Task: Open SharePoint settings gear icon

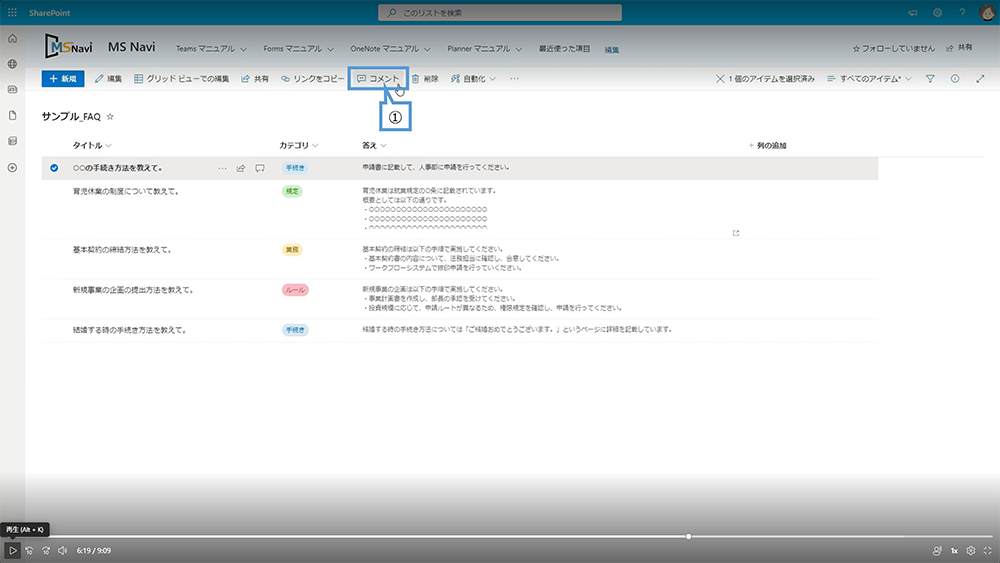Action: (937, 12)
